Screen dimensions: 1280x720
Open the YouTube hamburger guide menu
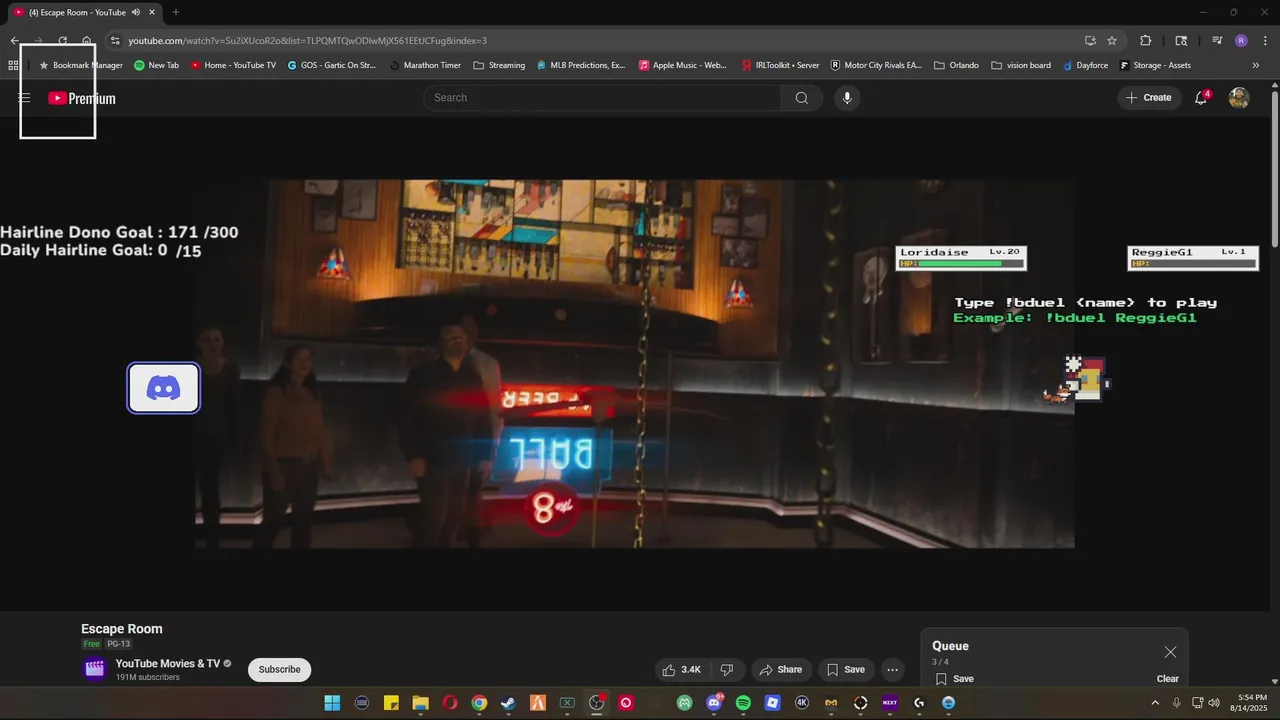point(24,98)
